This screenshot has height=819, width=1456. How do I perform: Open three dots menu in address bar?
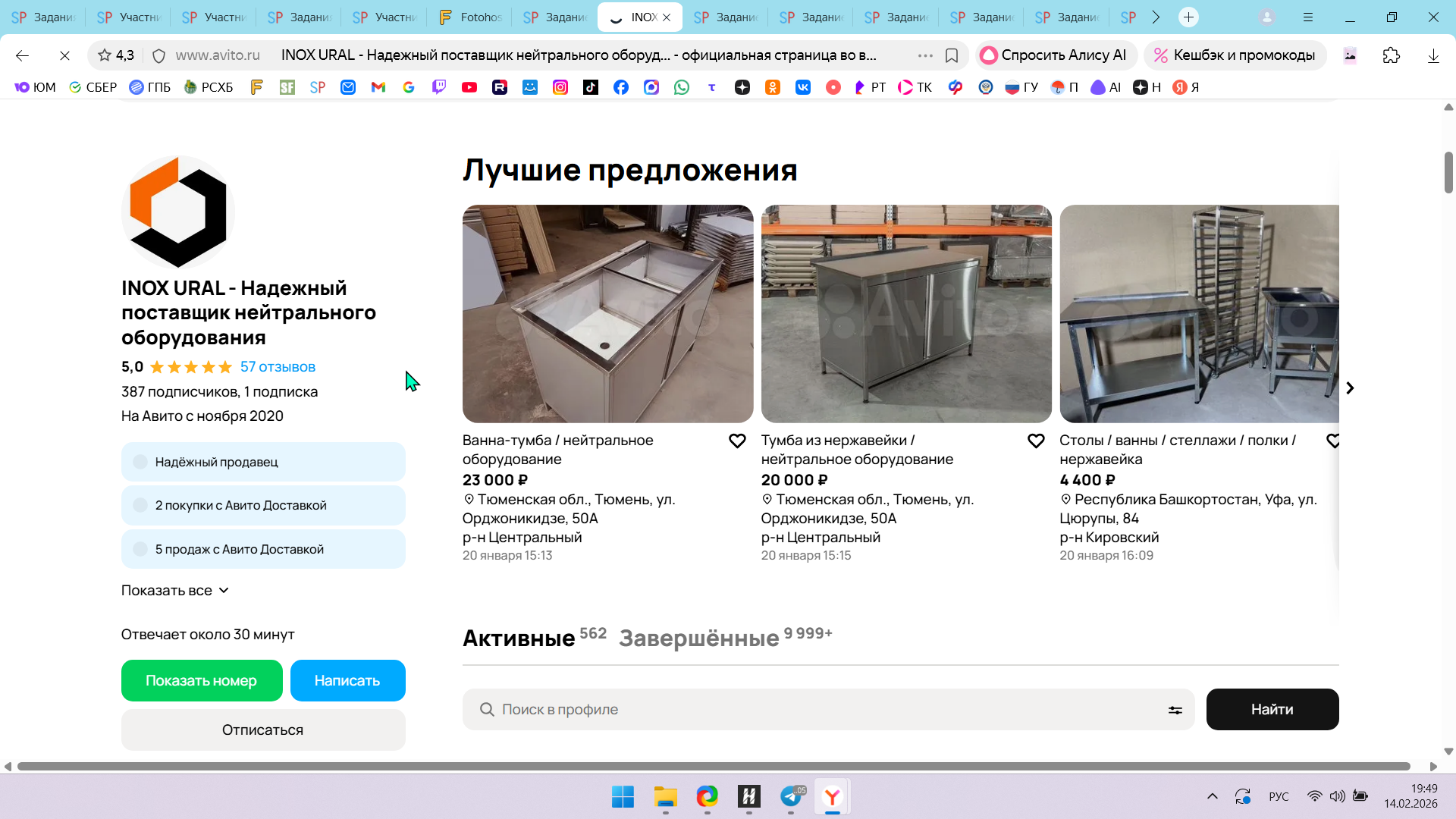tap(925, 55)
